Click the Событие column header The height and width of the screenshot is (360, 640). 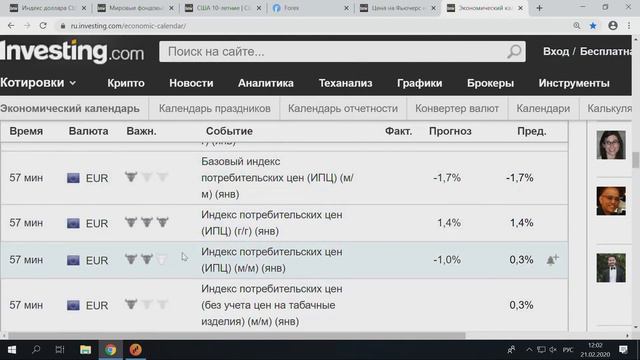click(x=229, y=131)
